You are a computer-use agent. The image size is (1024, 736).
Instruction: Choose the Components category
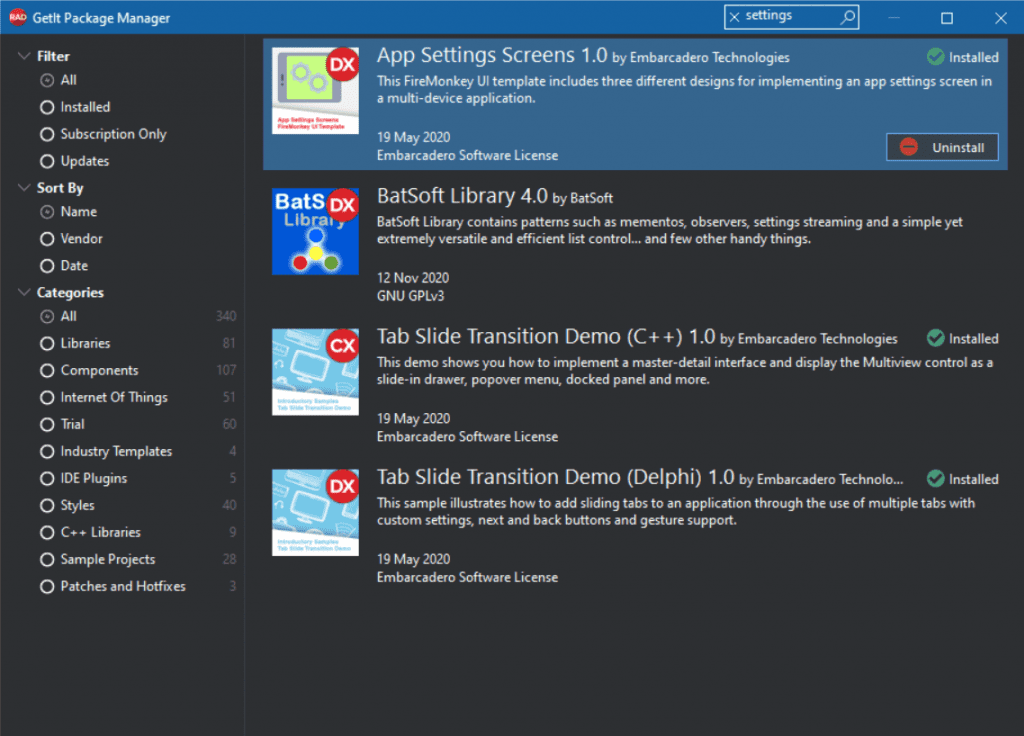coord(47,370)
